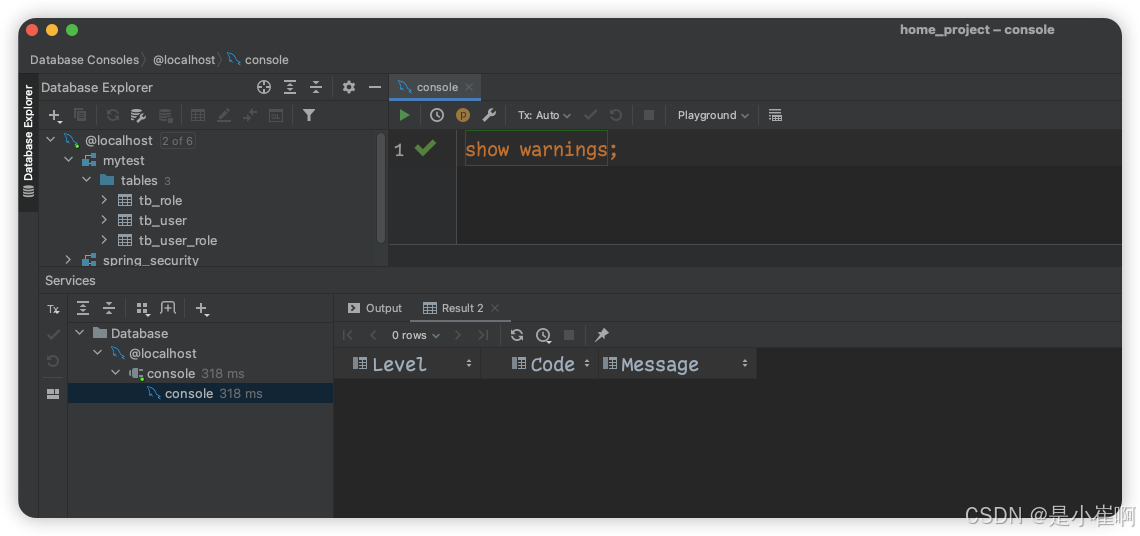Open console settings wrench icon
This screenshot has width=1140, height=536.
489,115
